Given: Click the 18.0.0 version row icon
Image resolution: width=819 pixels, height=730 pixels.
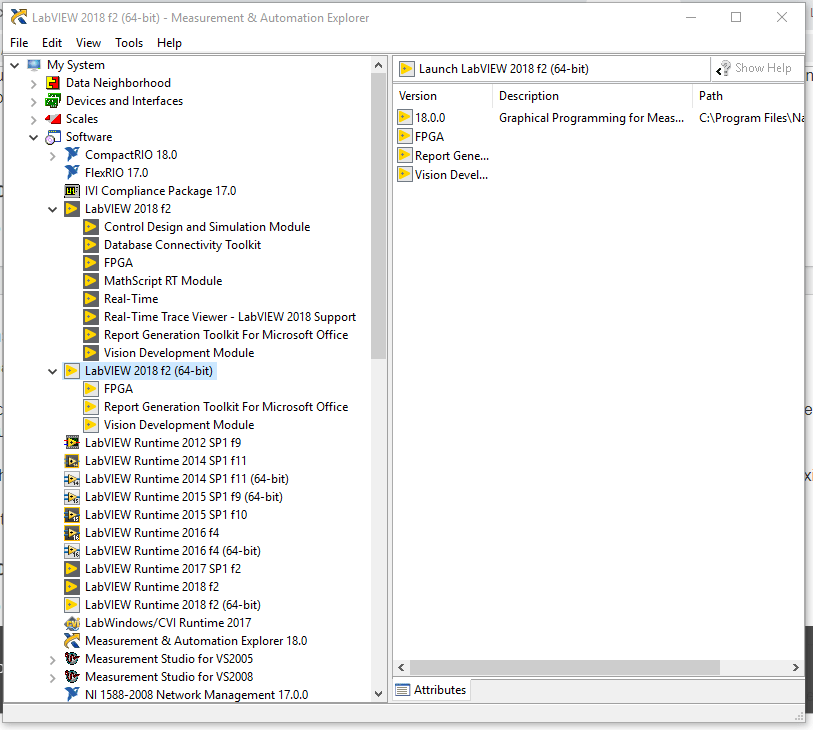Looking at the screenshot, I should click(x=404, y=117).
